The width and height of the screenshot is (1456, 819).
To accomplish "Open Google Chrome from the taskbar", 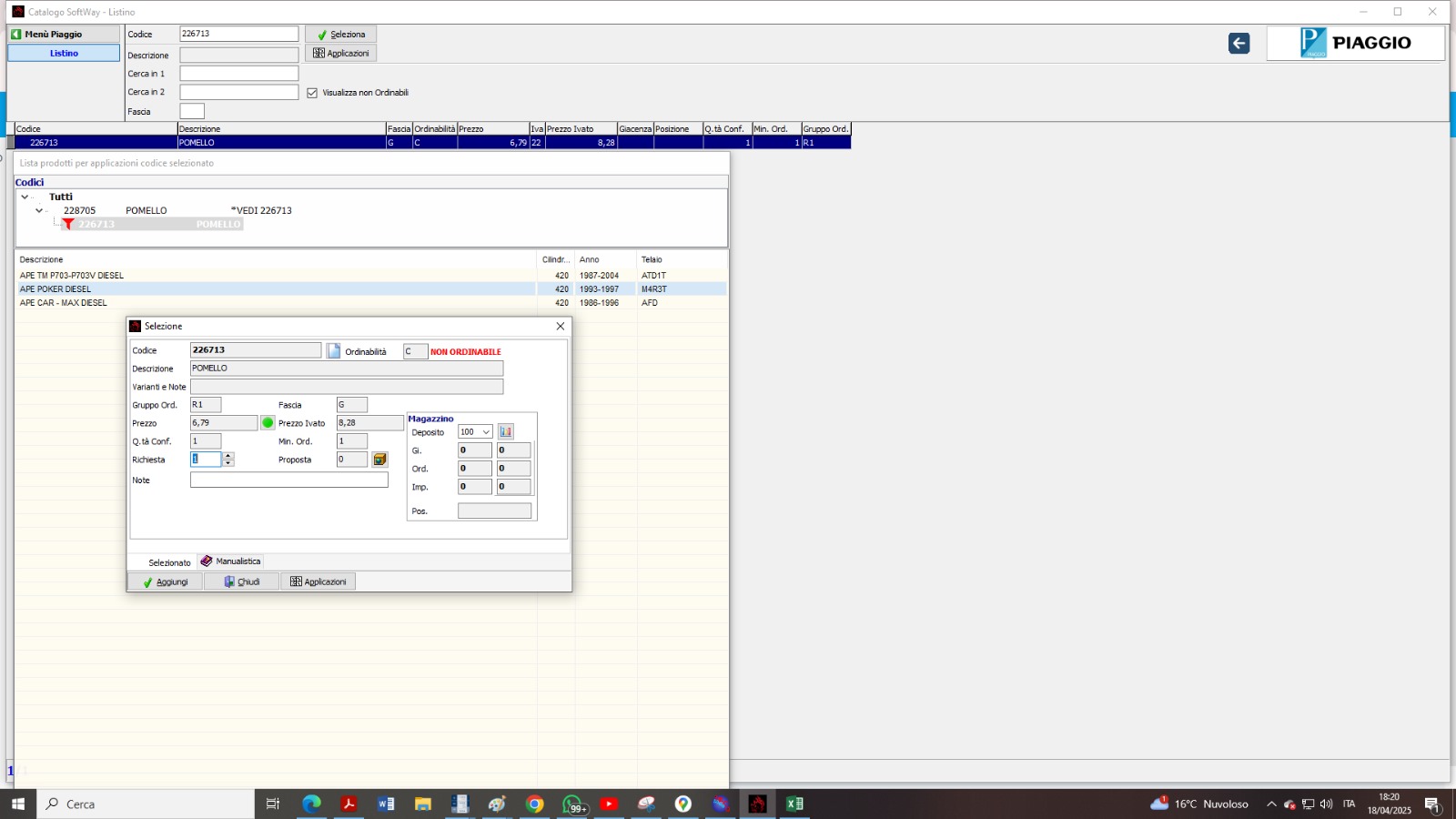I will click(x=535, y=804).
